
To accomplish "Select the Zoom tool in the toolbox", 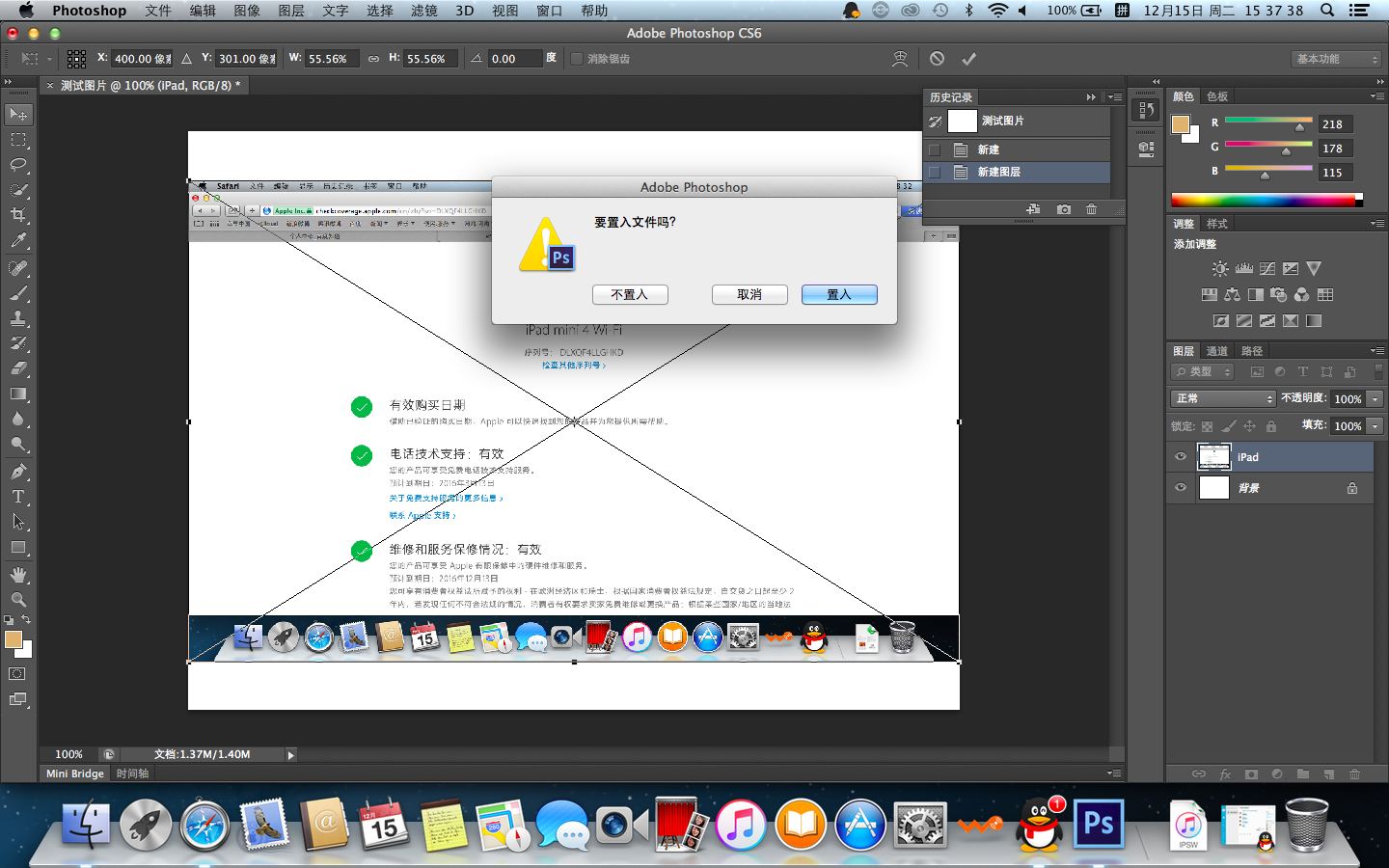I will coord(18,600).
